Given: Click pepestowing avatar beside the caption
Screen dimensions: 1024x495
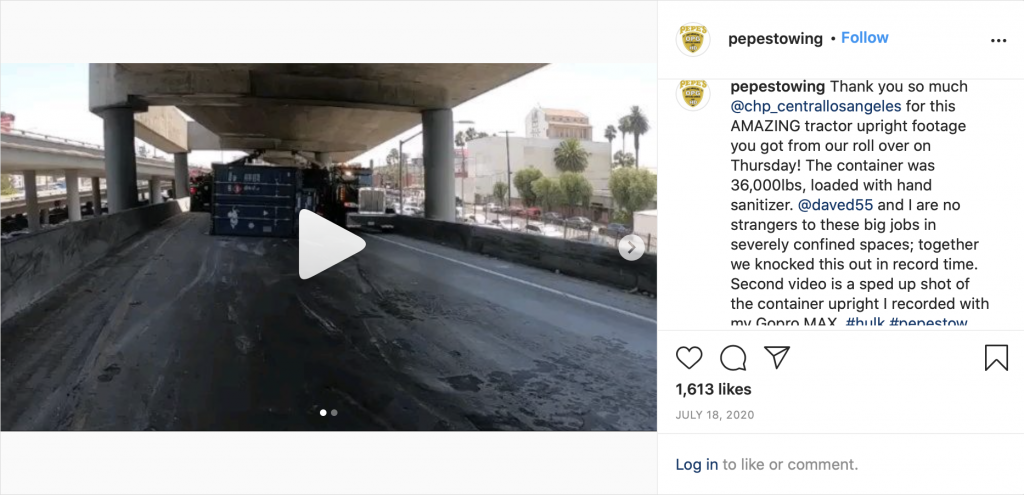Looking at the screenshot, I should (x=693, y=94).
